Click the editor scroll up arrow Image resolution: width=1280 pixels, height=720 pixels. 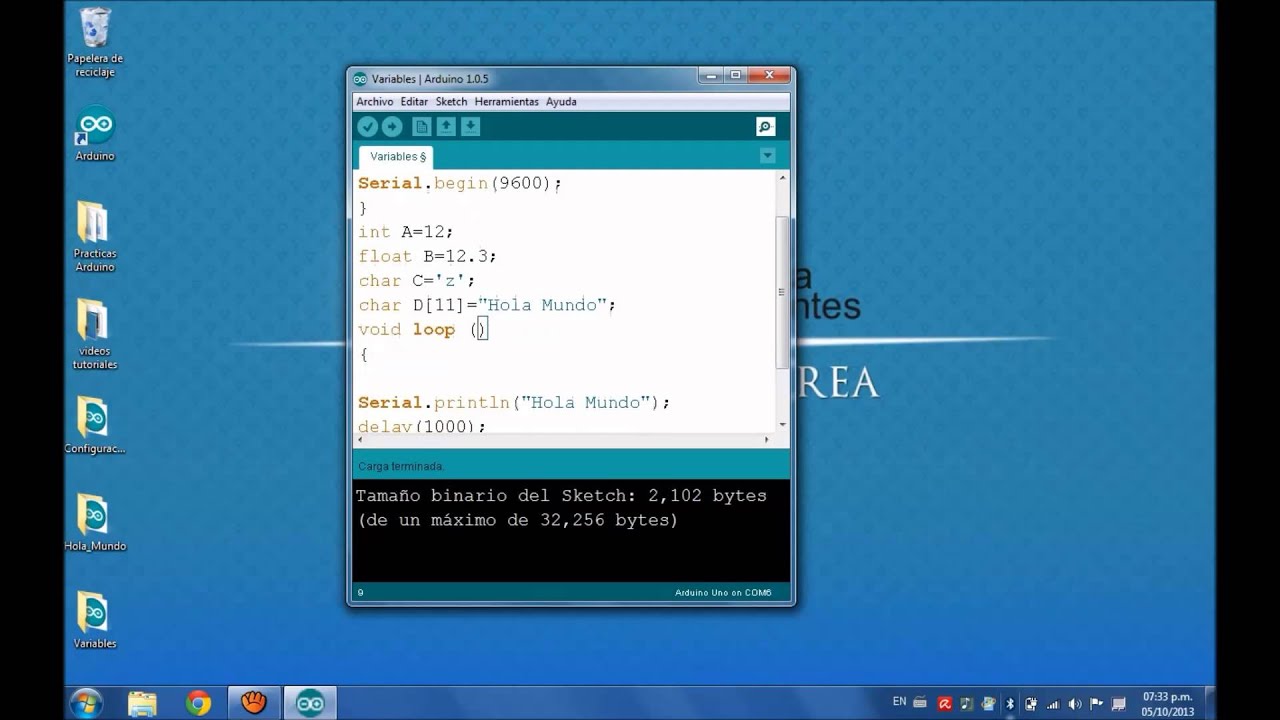click(x=782, y=177)
